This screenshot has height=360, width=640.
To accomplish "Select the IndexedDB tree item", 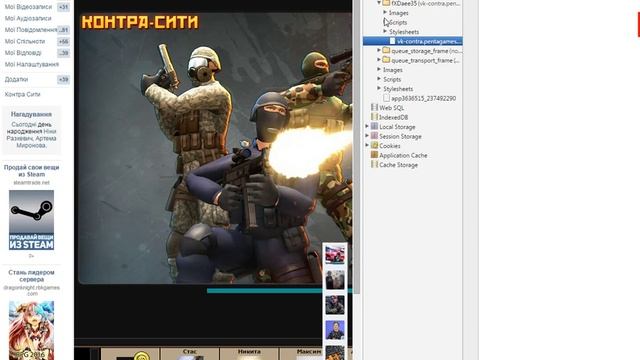I will pos(393,117).
